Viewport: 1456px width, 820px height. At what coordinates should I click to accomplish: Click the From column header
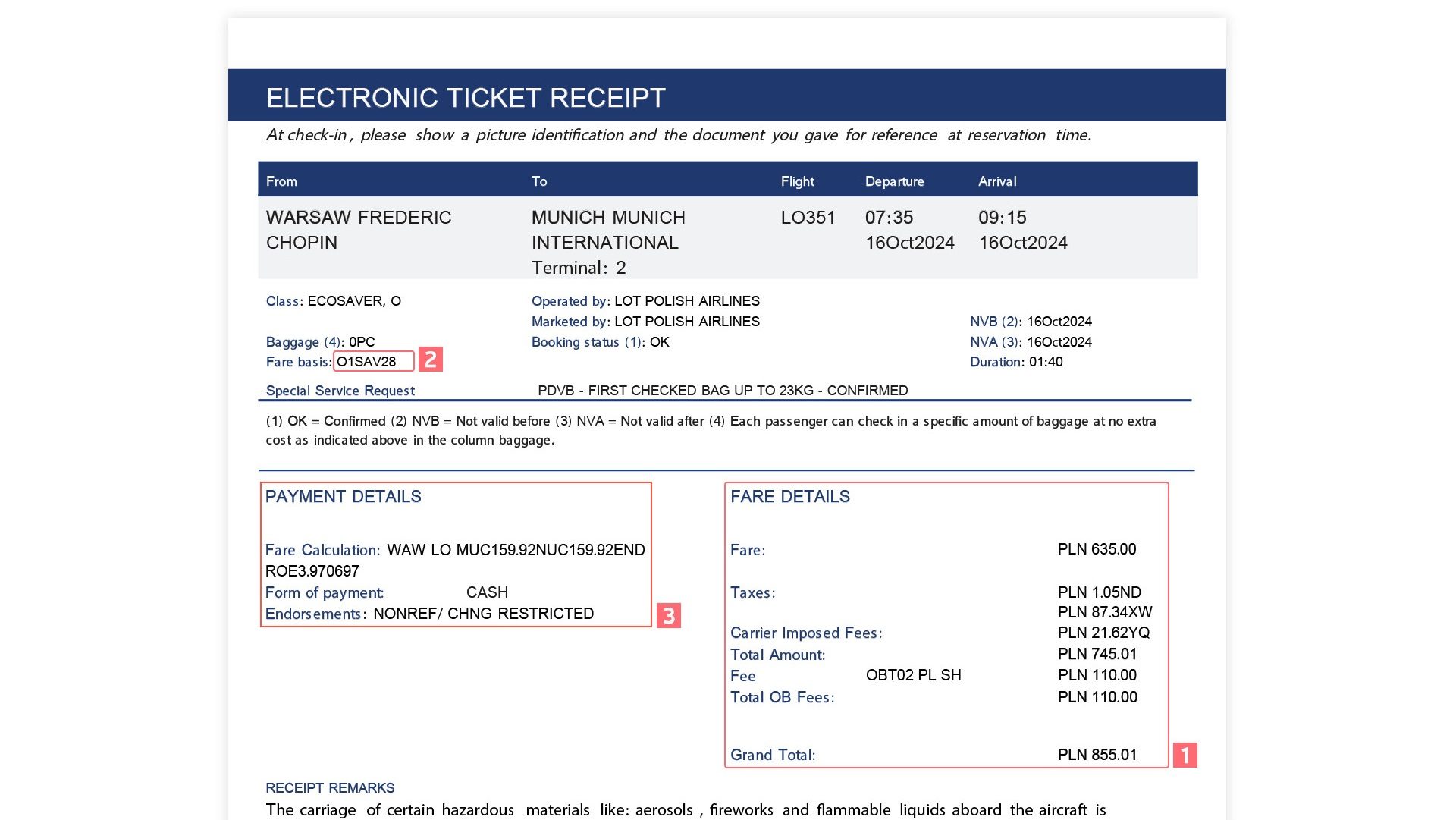click(x=281, y=181)
